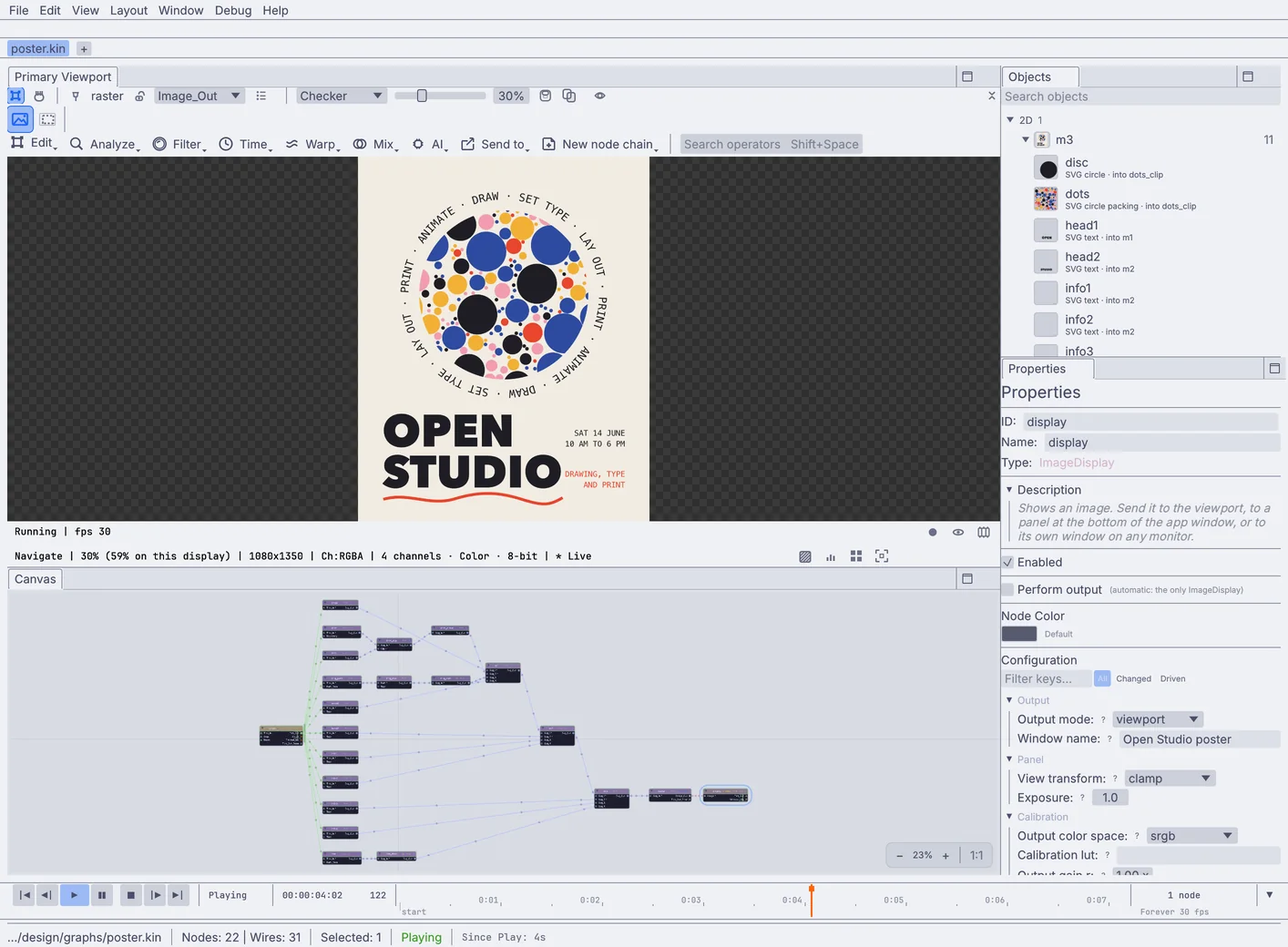The width and height of the screenshot is (1288, 947).
Task: Click the Search operators field
Action: point(771,144)
